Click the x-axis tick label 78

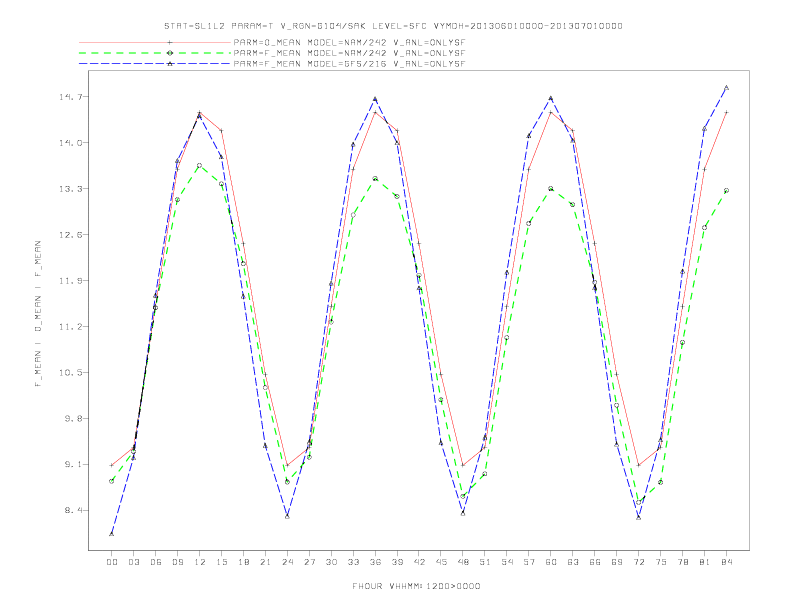tap(683, 562)
